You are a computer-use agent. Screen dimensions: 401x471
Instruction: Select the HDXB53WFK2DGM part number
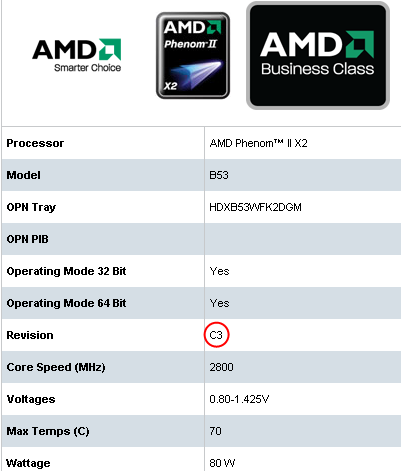[255, 207]
